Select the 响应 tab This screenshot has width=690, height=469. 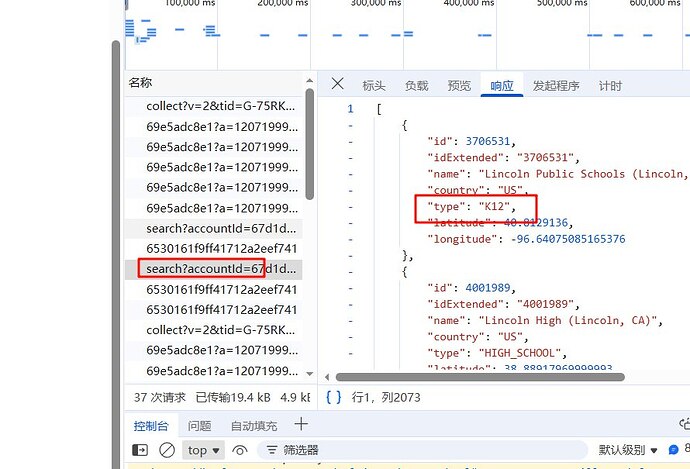(502, 86)
